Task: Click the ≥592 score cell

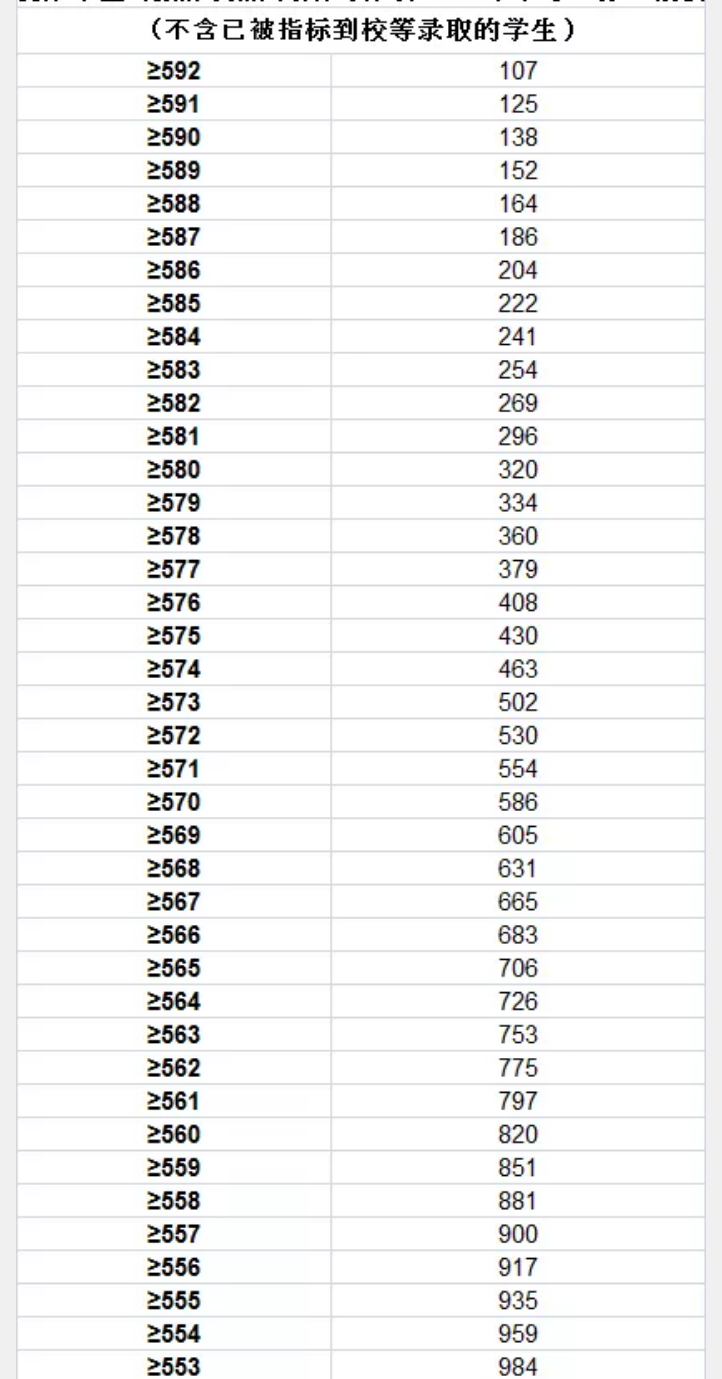Action: click(x=174, y=71)
